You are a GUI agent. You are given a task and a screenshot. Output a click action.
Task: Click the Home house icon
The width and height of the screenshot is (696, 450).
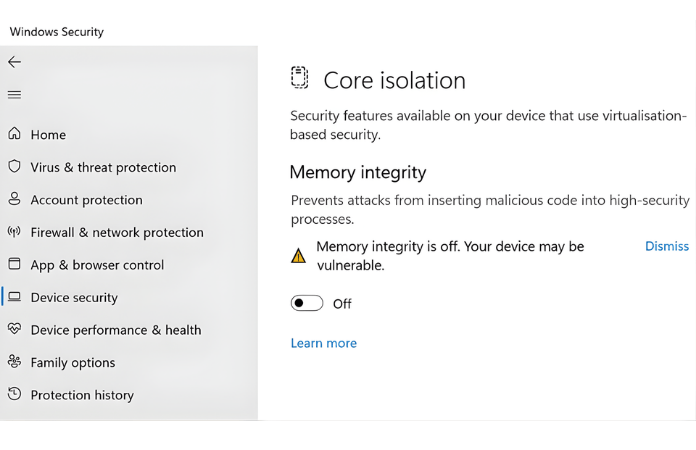pos(14,134)
